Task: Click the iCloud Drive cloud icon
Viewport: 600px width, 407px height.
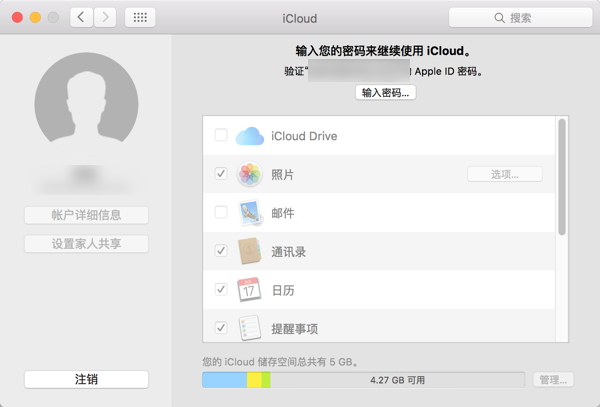Action: (249, 136)
